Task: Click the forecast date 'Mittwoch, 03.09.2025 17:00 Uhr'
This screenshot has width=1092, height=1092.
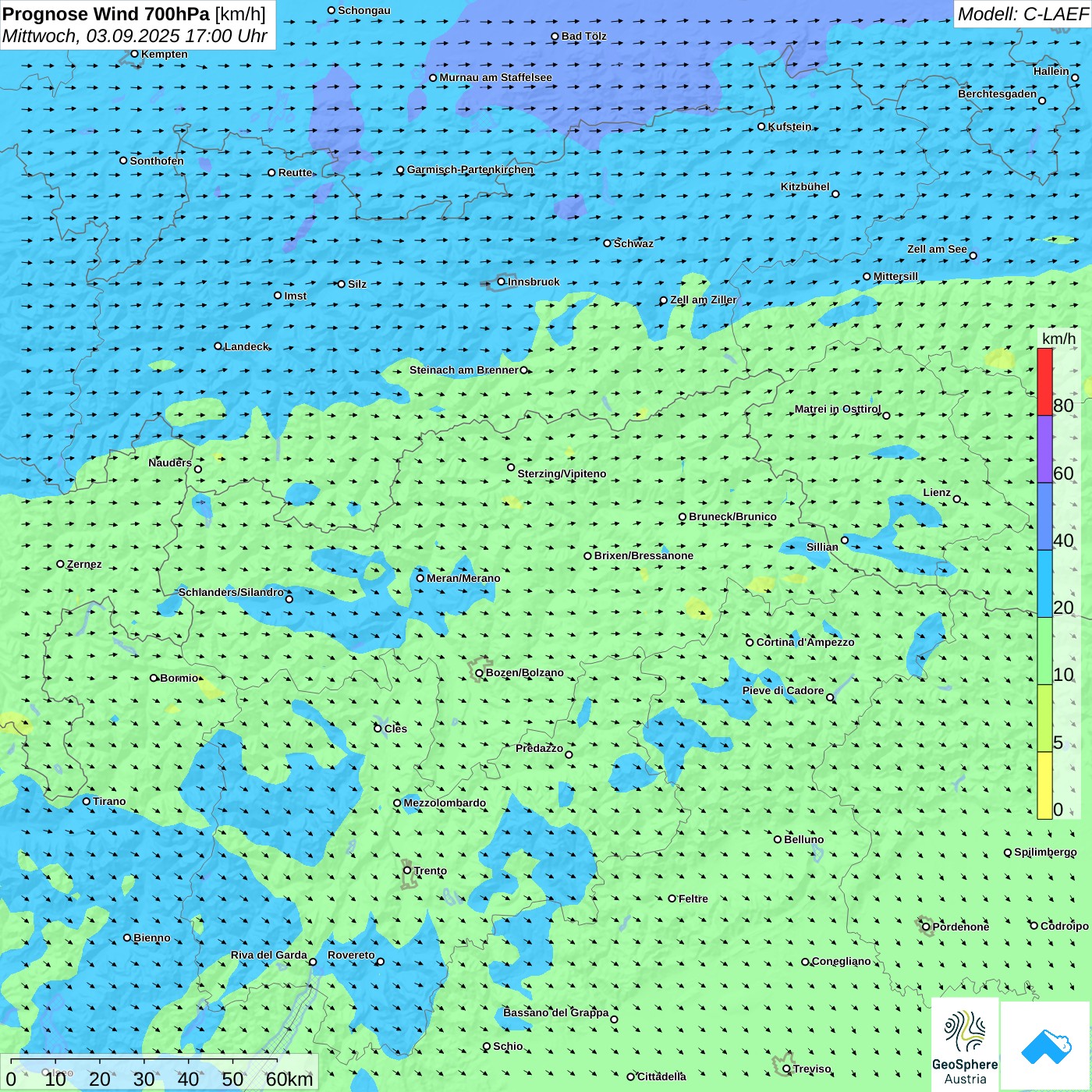Action: click(x=134, y=36)
